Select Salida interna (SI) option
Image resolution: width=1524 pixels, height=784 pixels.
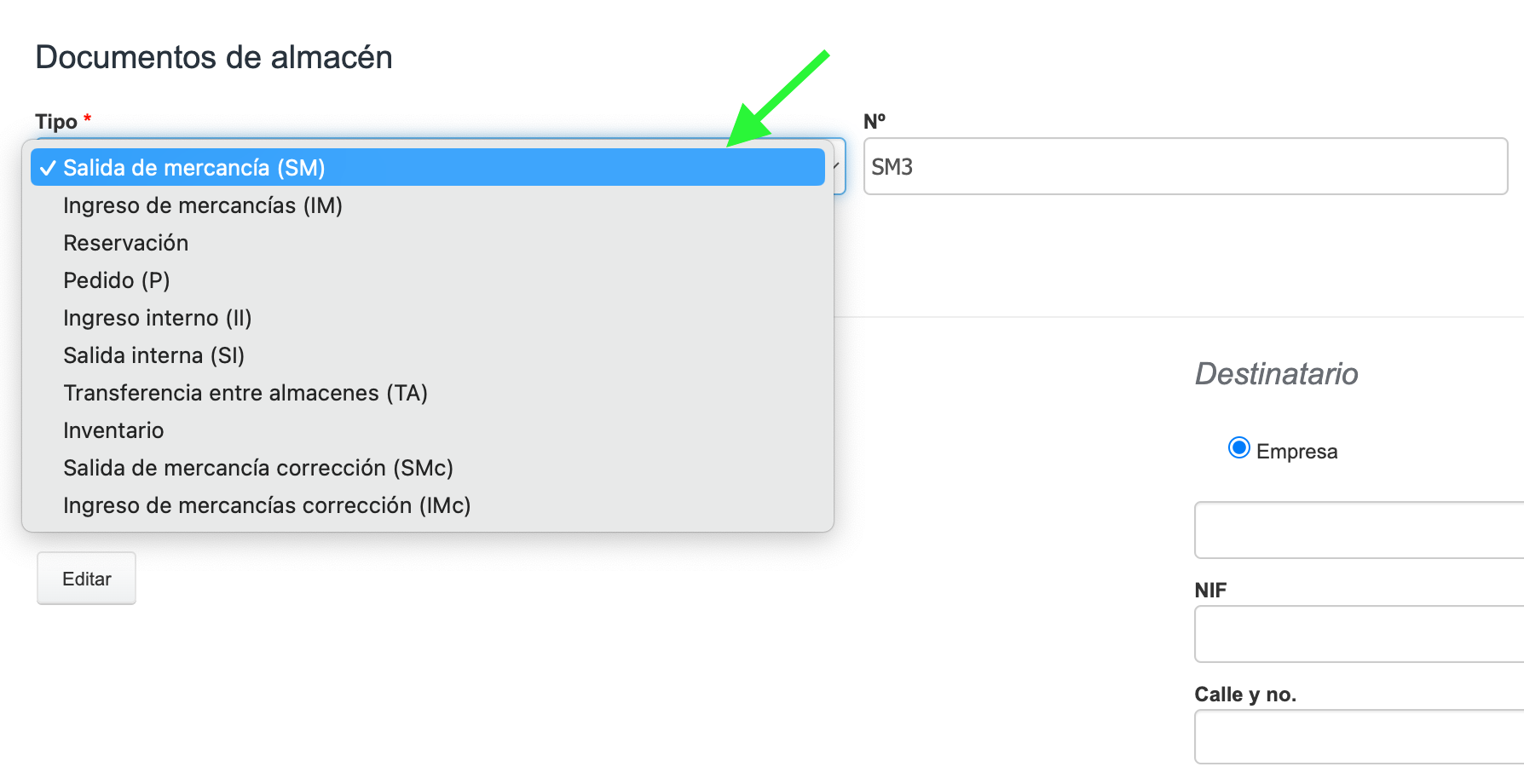point(154,355)
